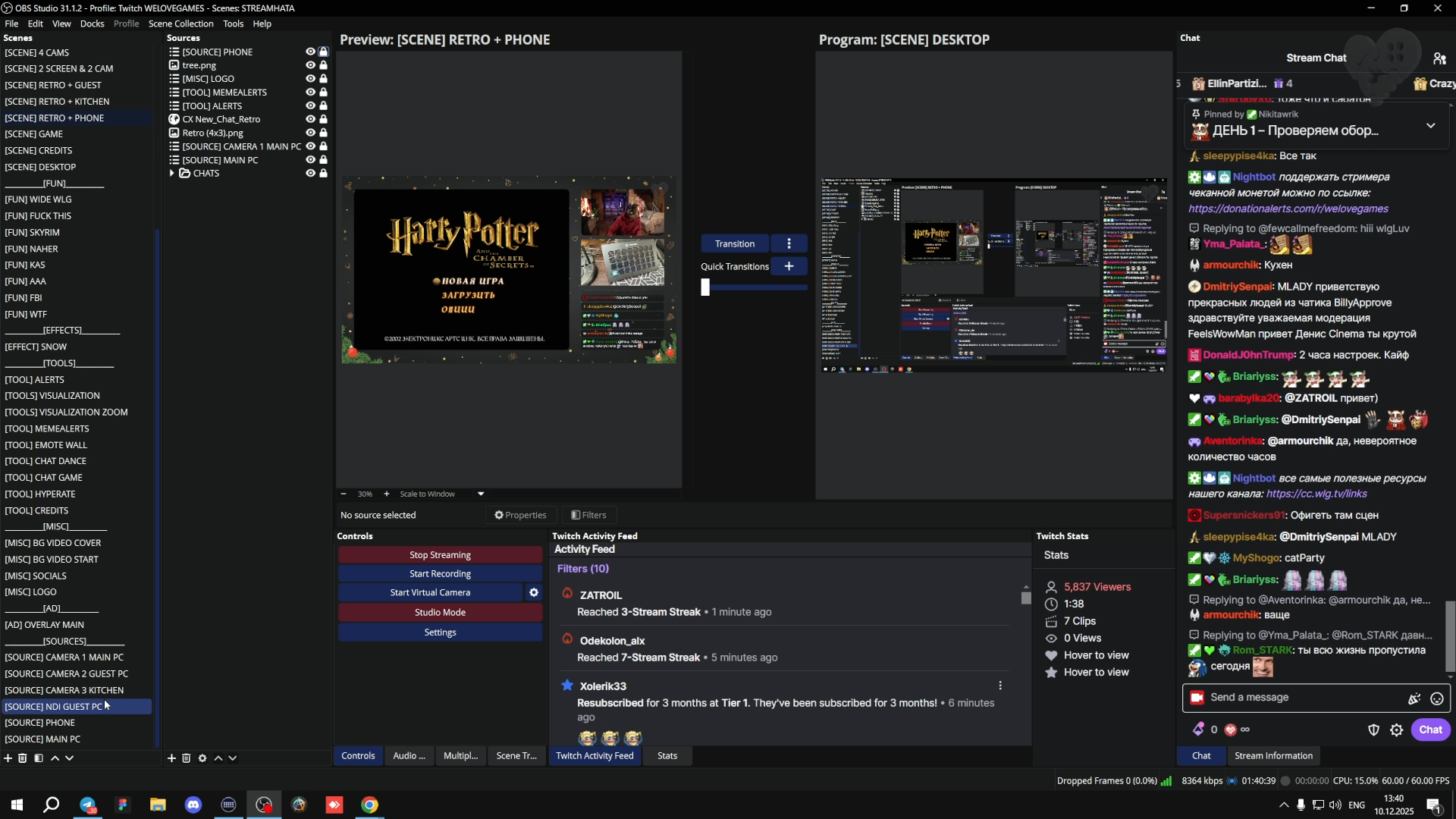Hide the tree.png source
The height and width of the screenshot is (819, 1456).
point(310,65)
